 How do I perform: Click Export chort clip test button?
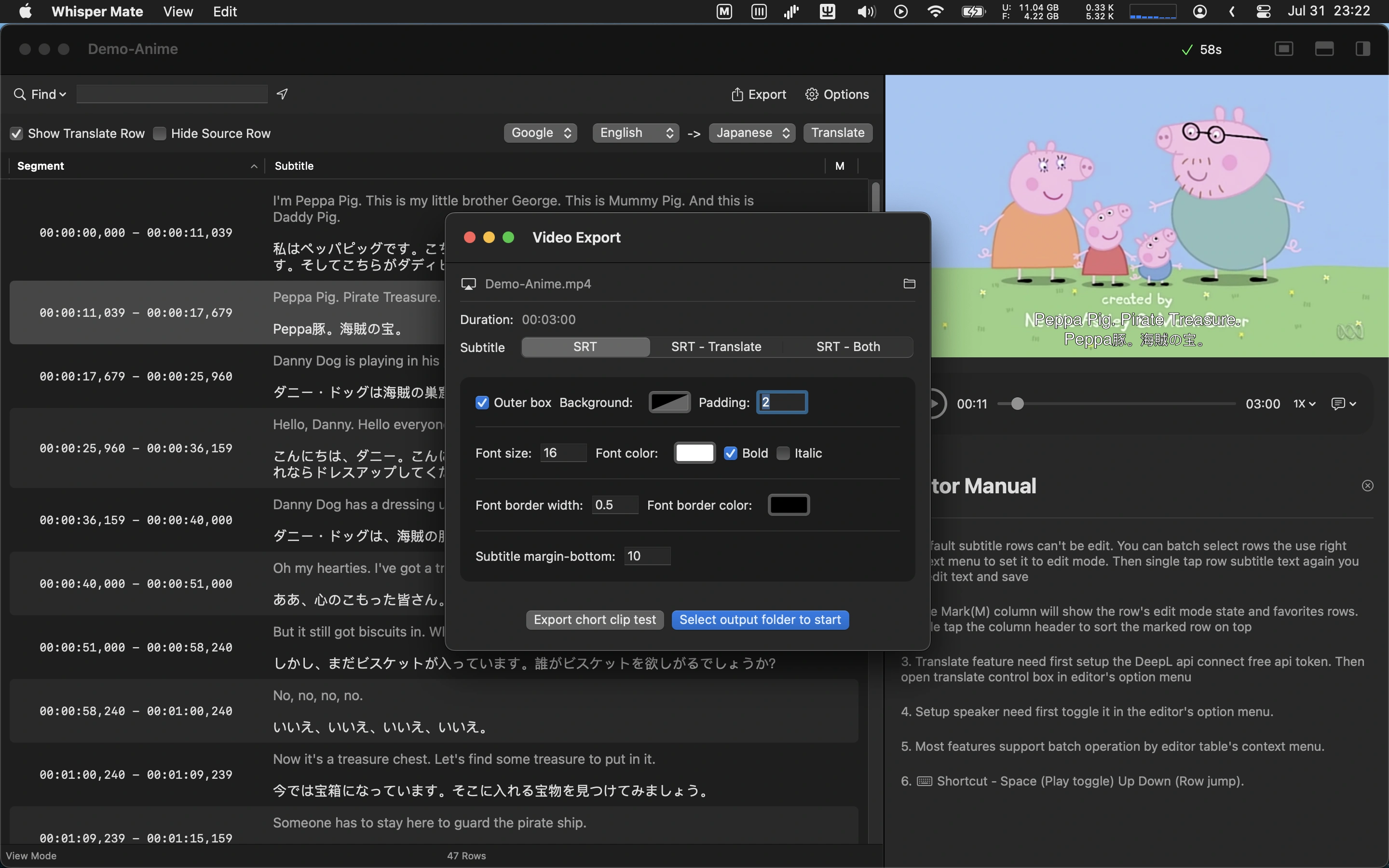pyautogui.click(x=595, y=620)
